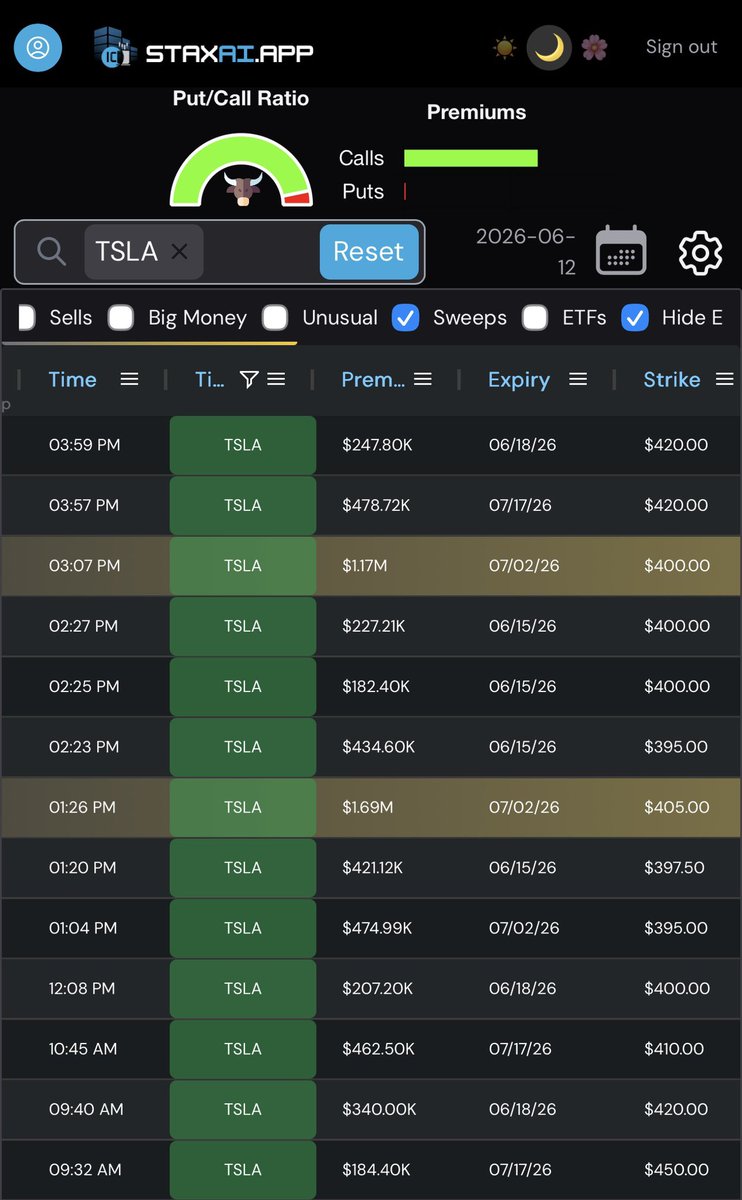Click the $474.99K premium cell
The image size is (742, 1200).
[377, 928]
